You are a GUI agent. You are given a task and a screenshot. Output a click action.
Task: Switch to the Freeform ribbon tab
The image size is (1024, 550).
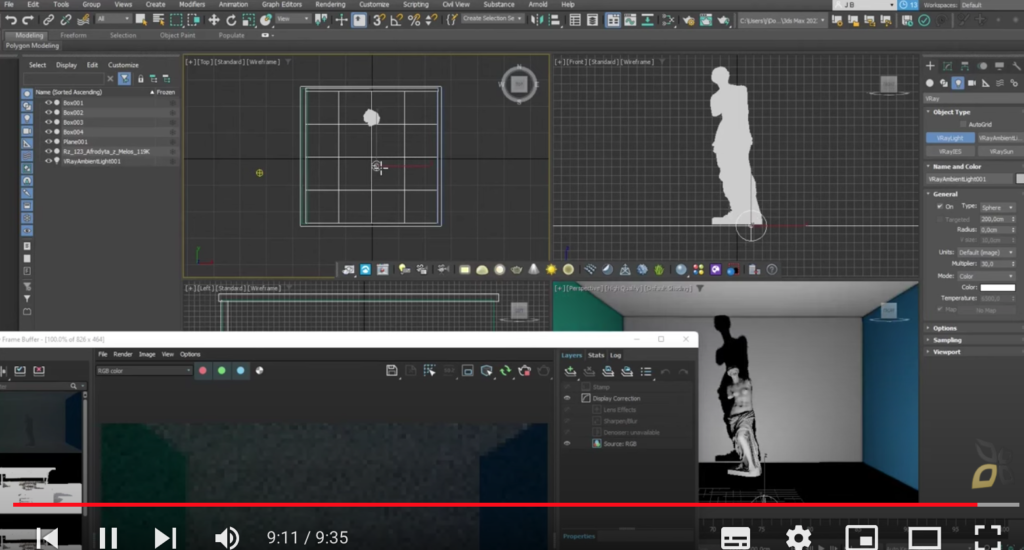click(73, 35)
